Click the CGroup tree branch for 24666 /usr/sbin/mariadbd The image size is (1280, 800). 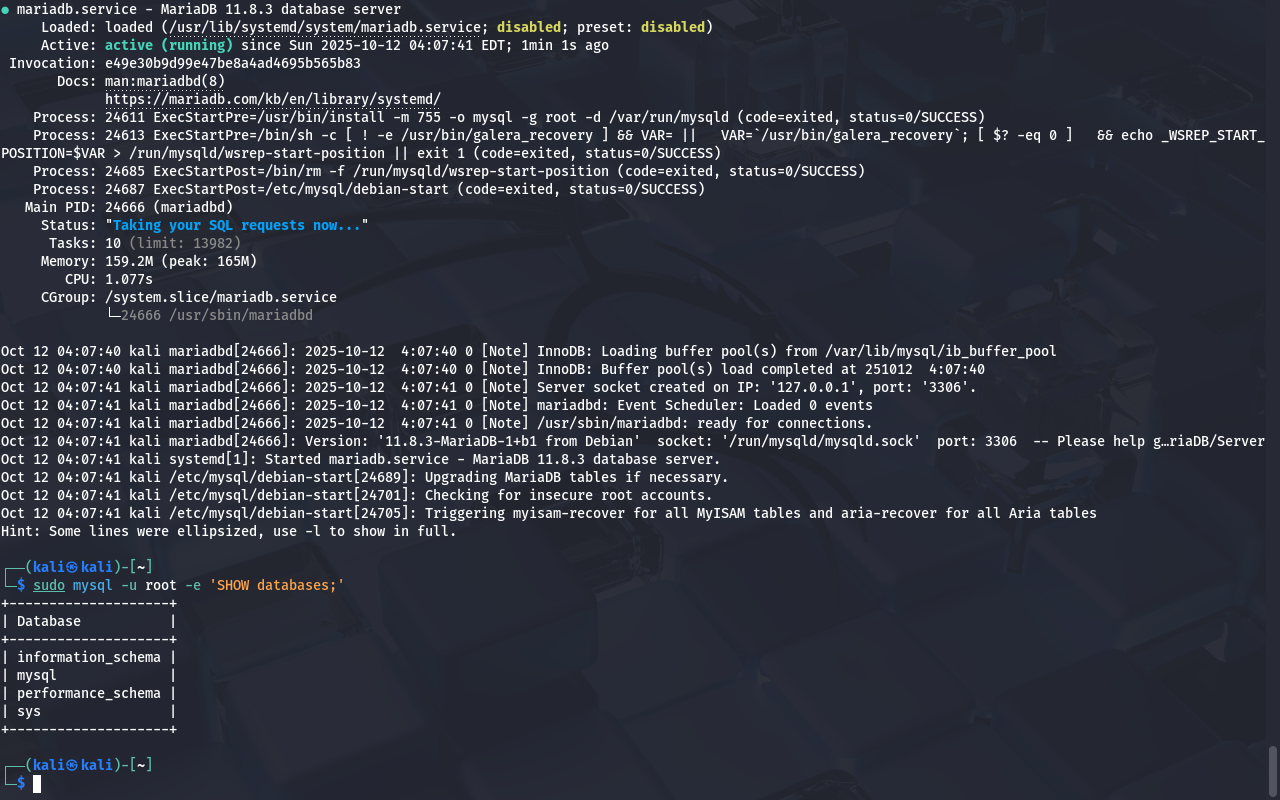pyautogui.click(x=209, y=315)
